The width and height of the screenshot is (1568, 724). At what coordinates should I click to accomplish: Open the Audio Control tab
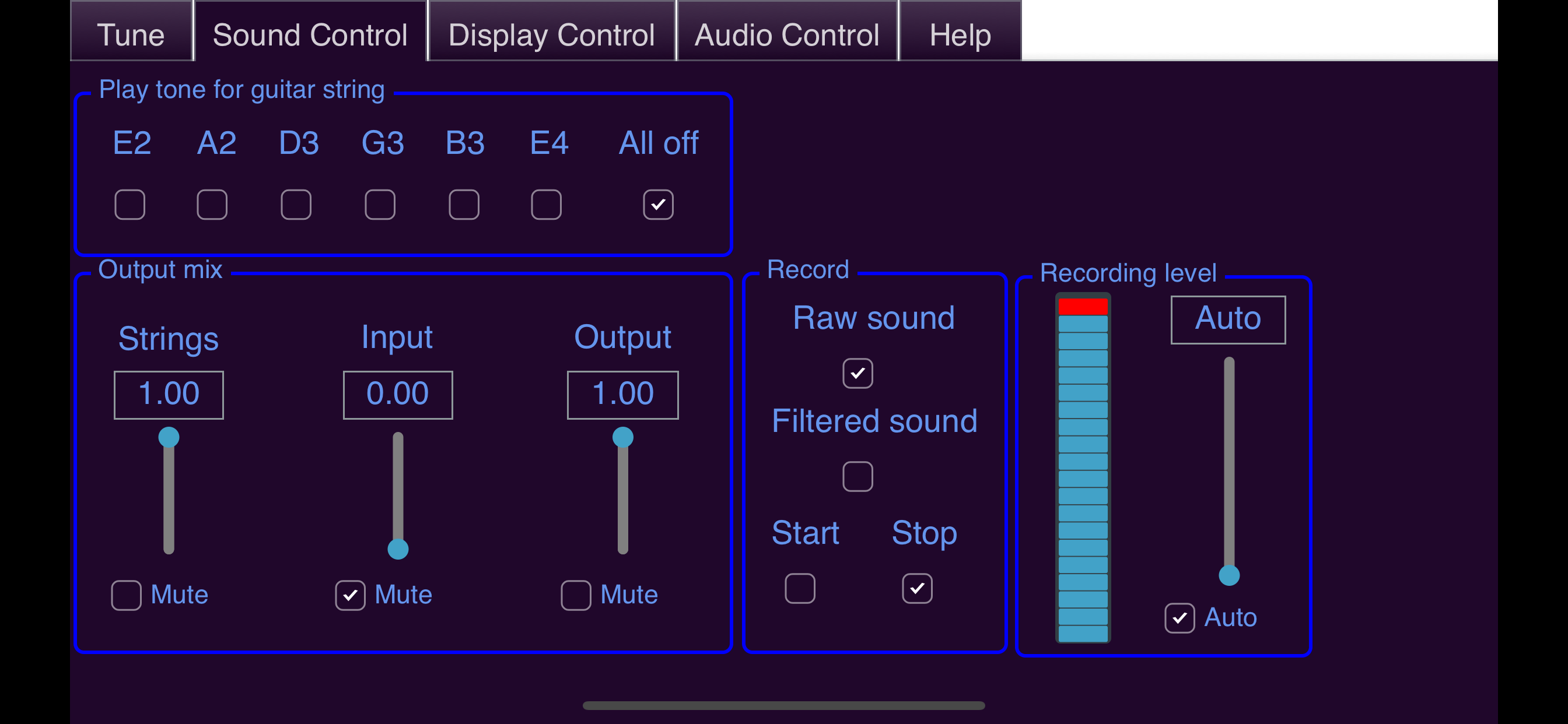[x=787, y=31]
